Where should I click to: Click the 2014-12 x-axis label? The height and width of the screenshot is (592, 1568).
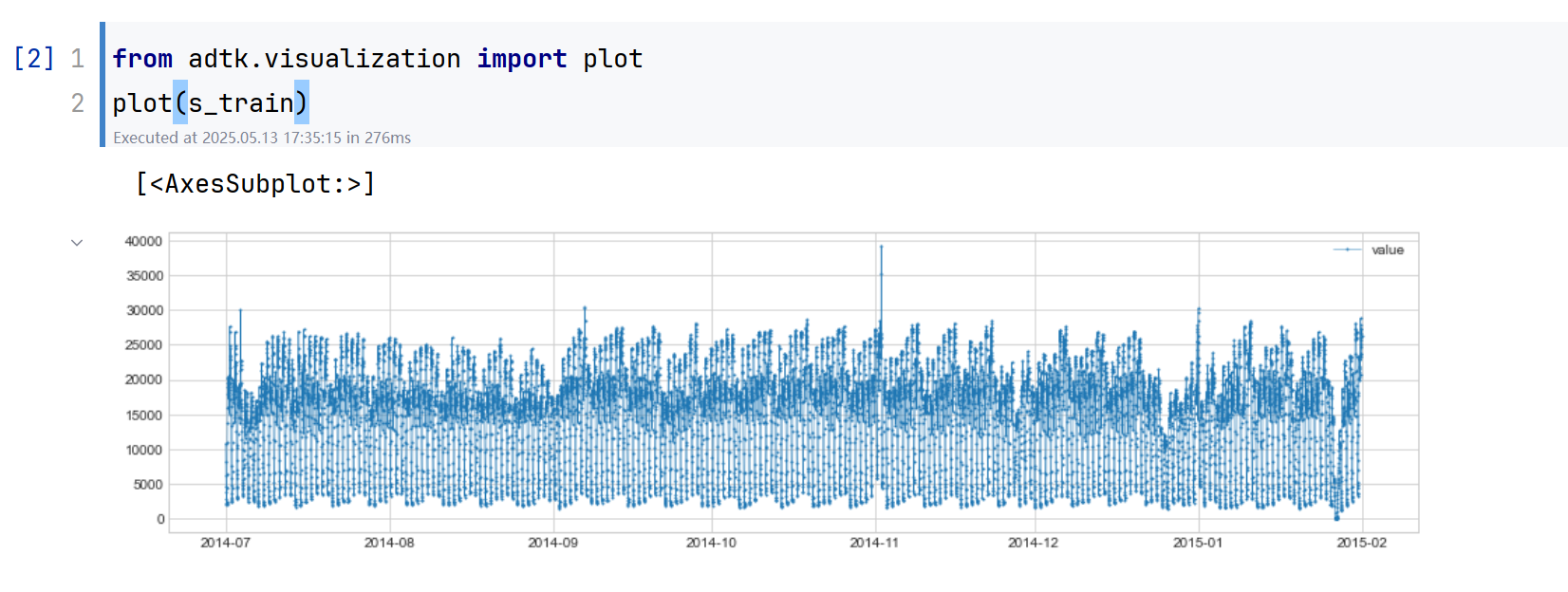pyautogui.click(x=1033, y=543)
